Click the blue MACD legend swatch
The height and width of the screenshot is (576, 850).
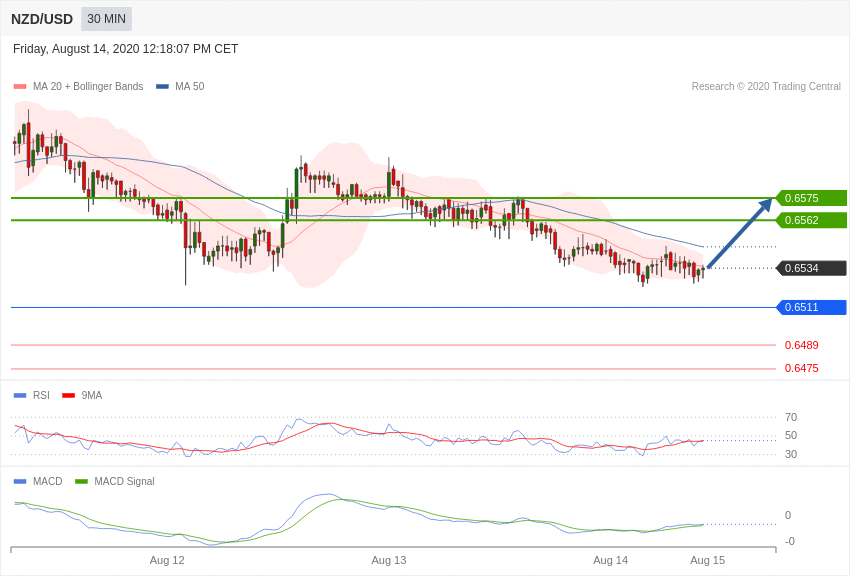point(20,481)
